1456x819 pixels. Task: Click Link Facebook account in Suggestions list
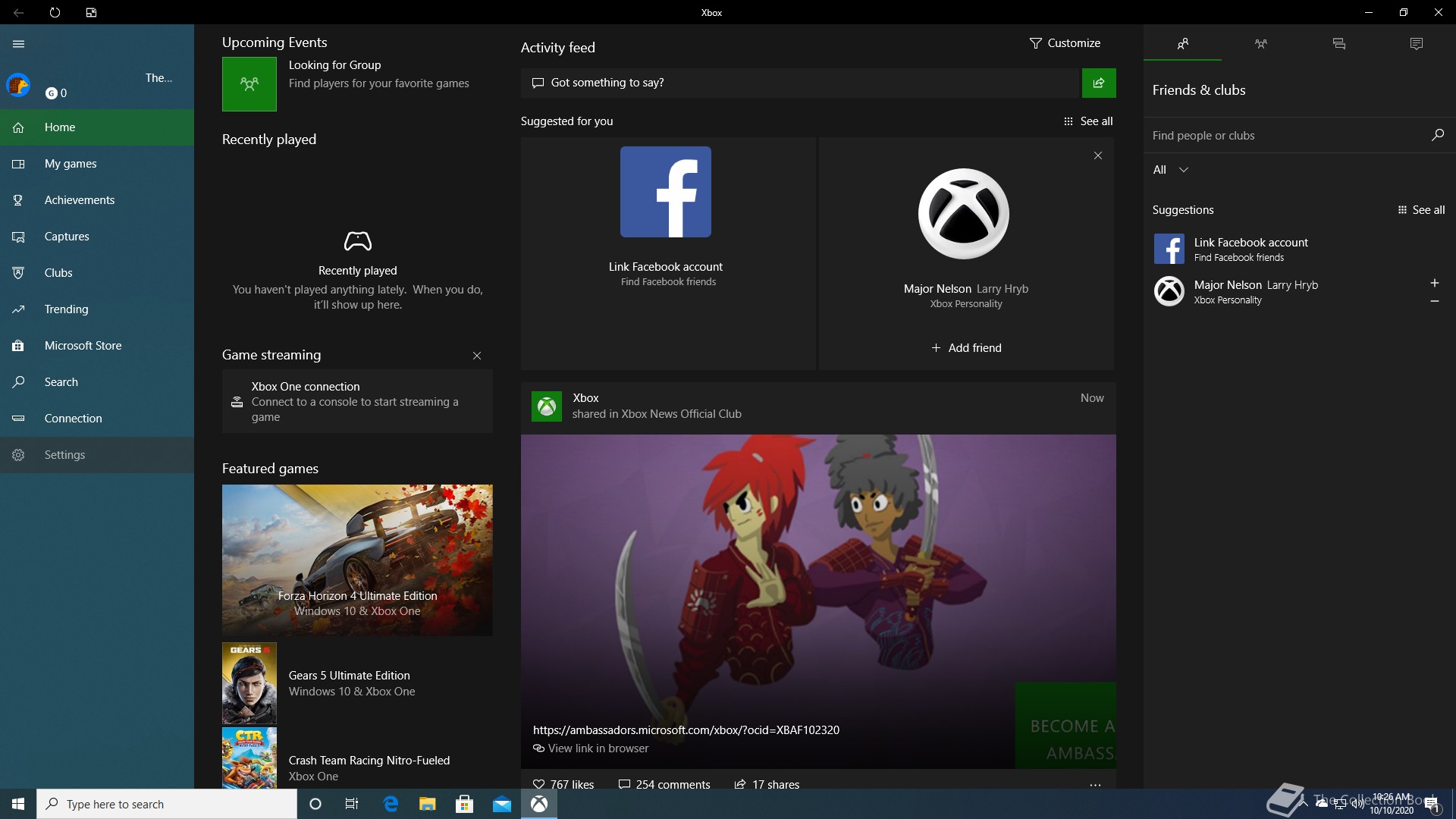click(1300, 249)
